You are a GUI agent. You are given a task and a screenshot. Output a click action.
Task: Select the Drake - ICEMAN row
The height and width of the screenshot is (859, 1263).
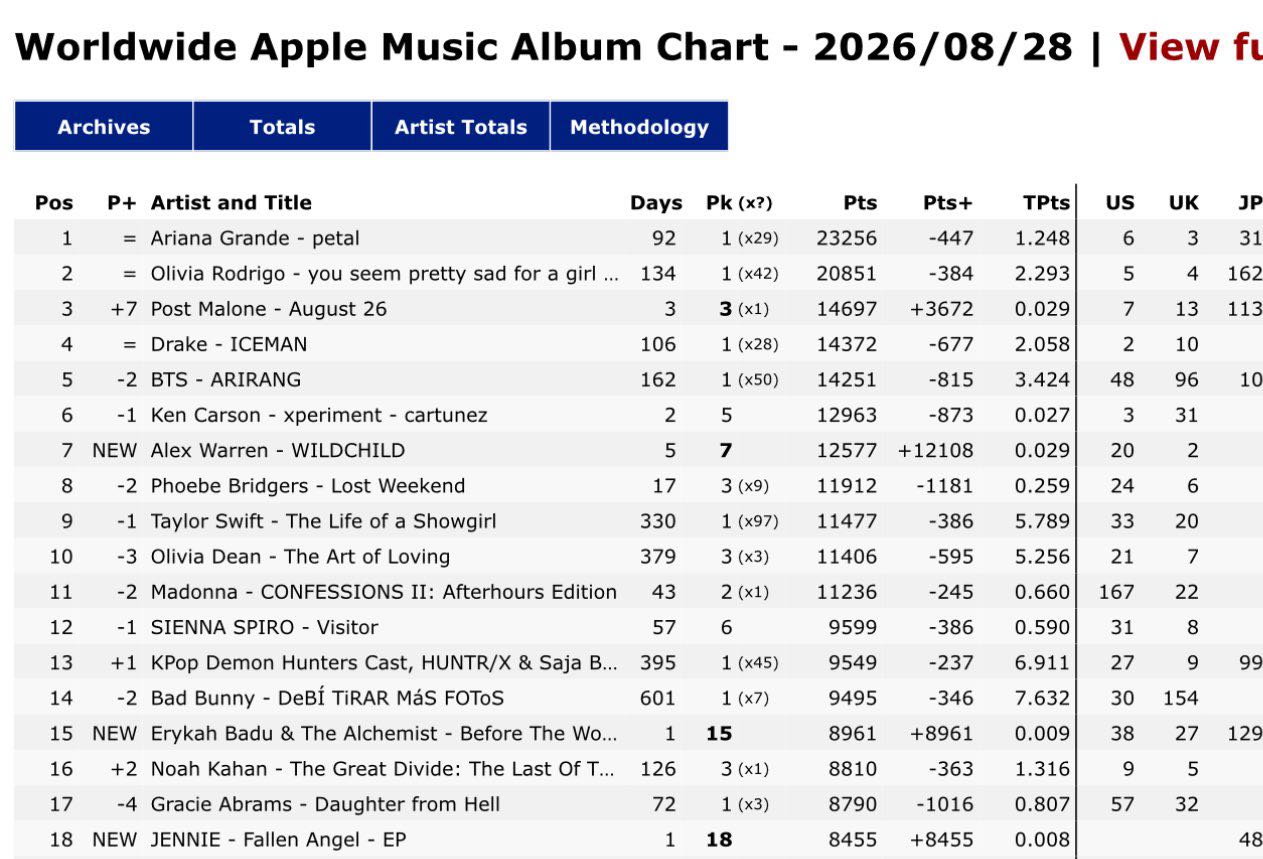point(639,344)
